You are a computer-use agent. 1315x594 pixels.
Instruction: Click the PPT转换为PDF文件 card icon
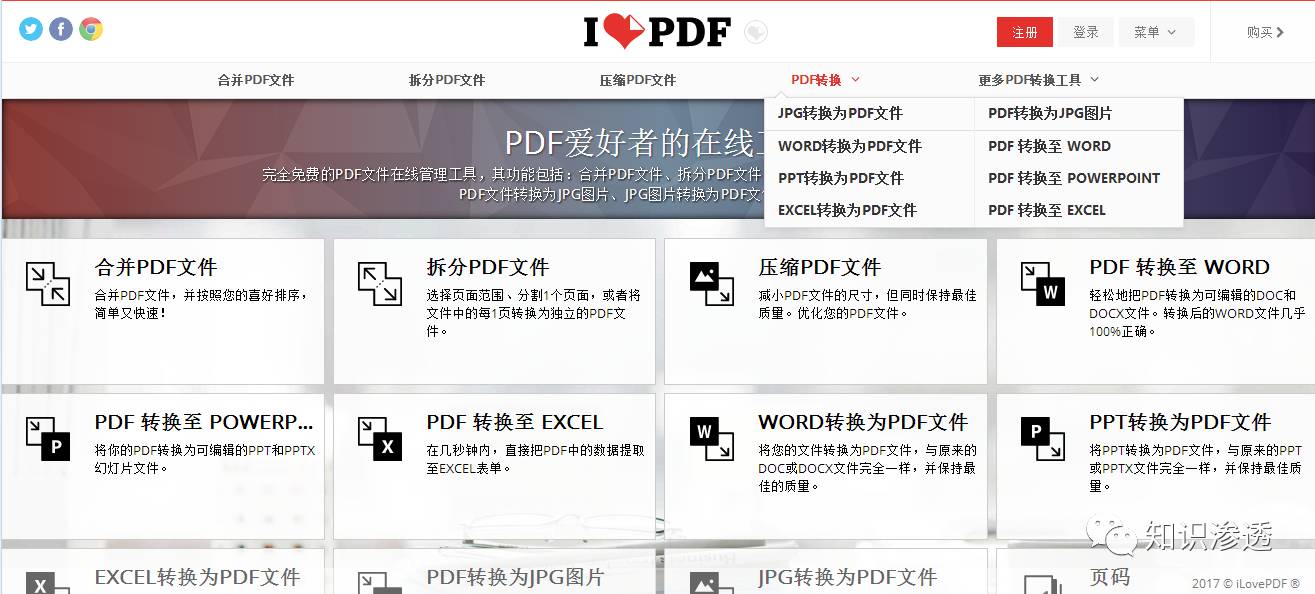(1043, 439)
